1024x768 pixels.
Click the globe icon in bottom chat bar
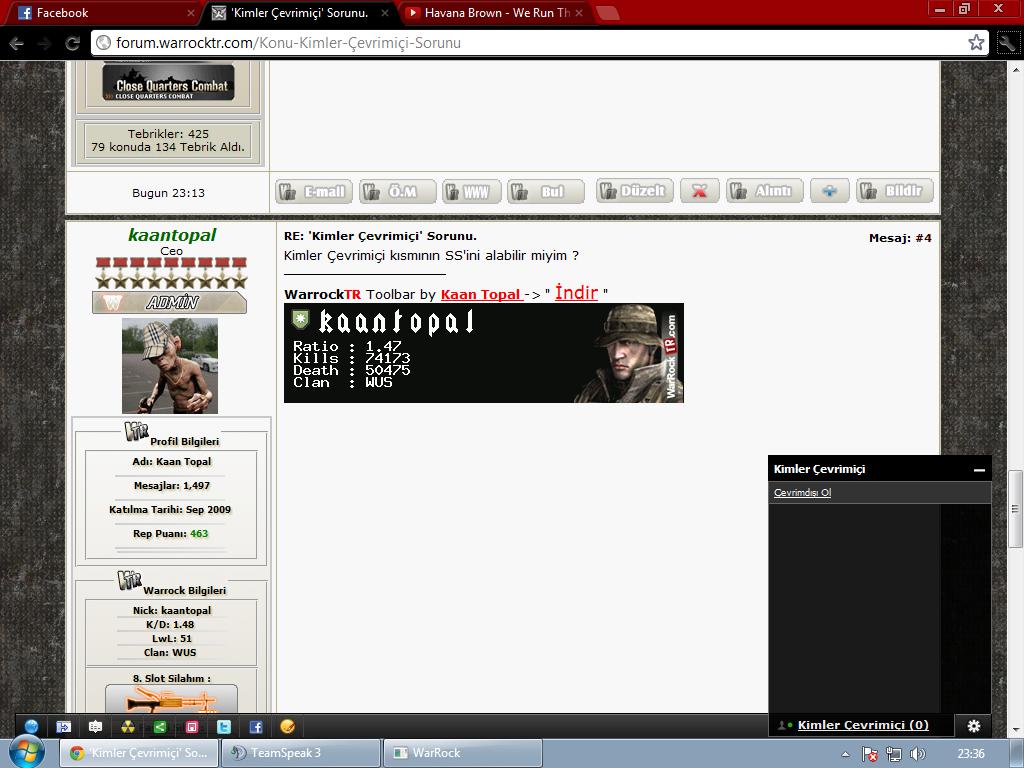tap(32, 727)
